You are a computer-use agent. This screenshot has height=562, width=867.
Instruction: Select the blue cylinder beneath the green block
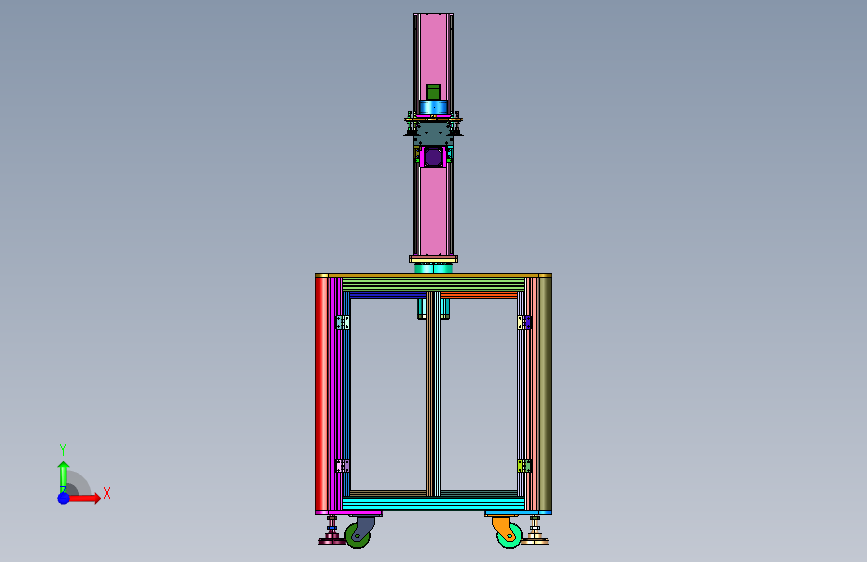click(434, 107)
